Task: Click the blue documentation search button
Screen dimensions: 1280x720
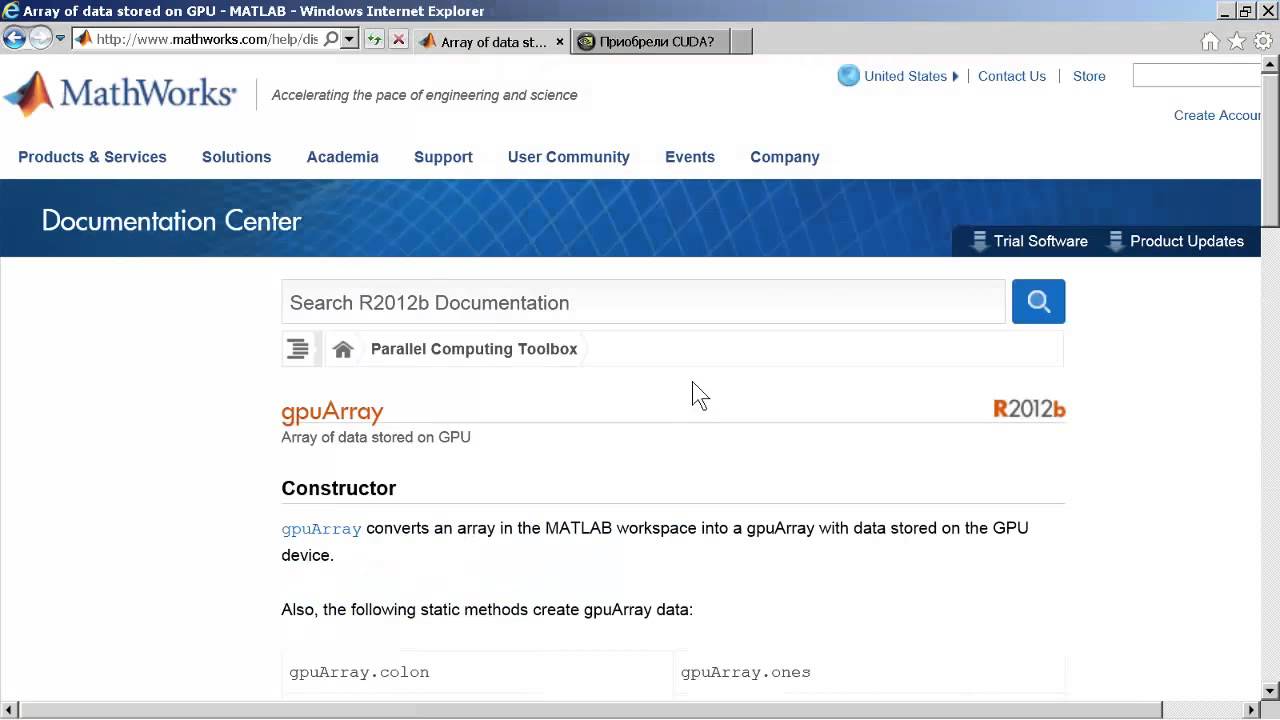Action: (1038, 301)
